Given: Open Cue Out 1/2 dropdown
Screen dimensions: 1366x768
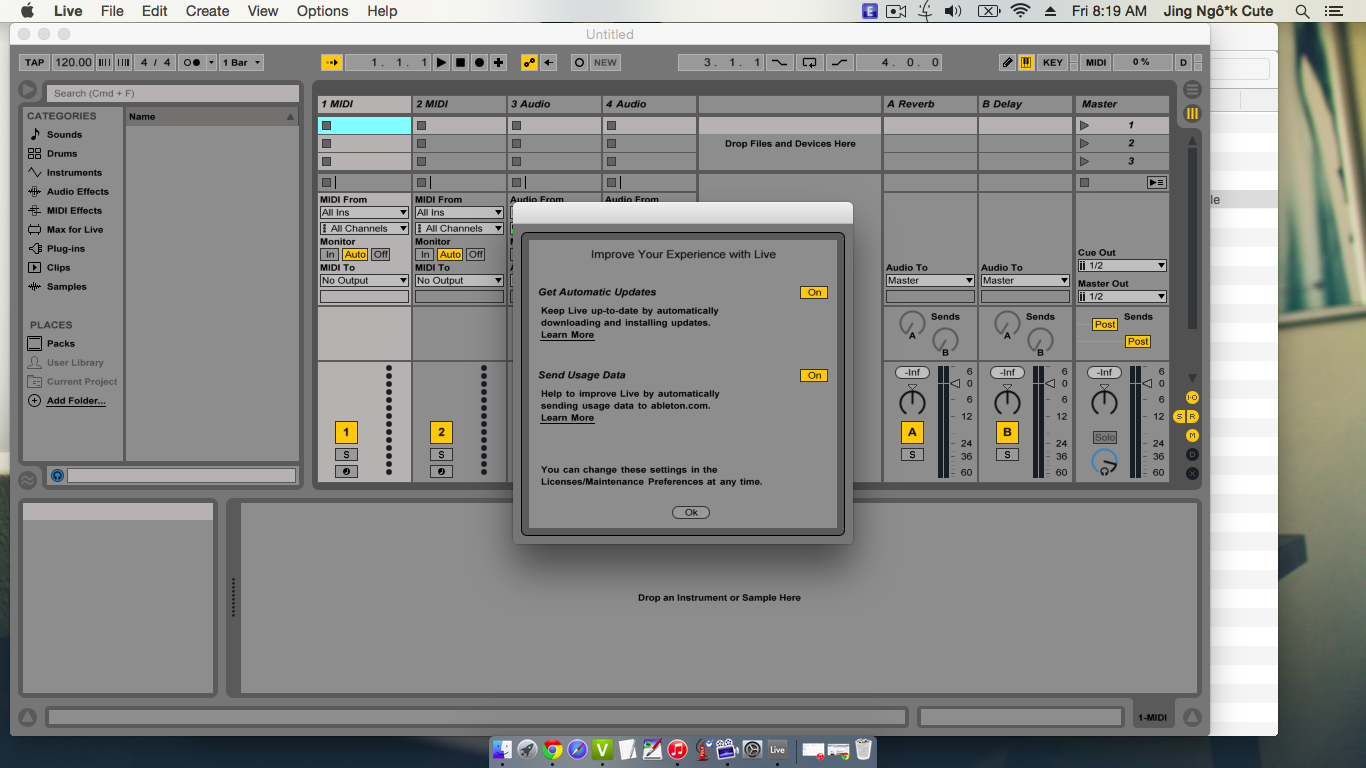Looking at the screenshot, I should (1122, 265).
